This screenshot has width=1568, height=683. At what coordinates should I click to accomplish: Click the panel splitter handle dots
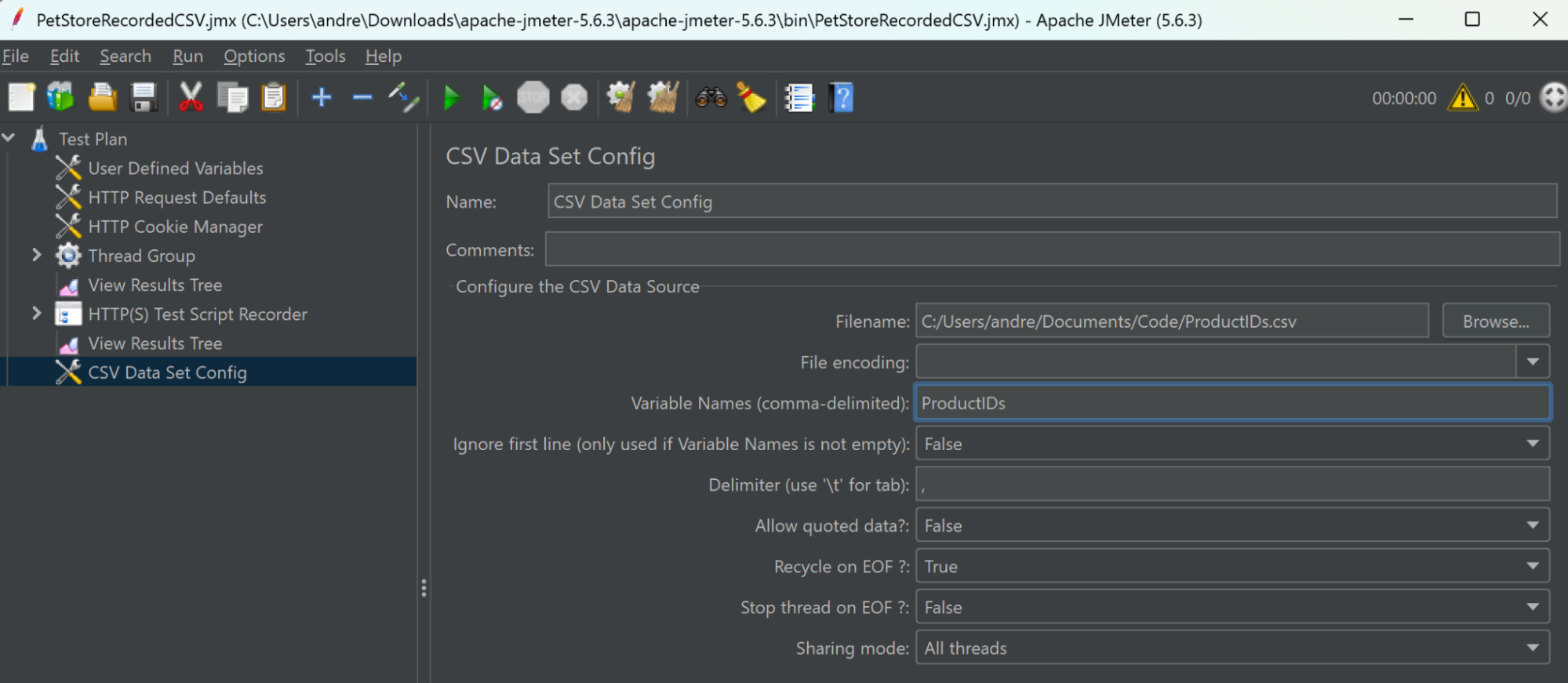click(424, 588)
